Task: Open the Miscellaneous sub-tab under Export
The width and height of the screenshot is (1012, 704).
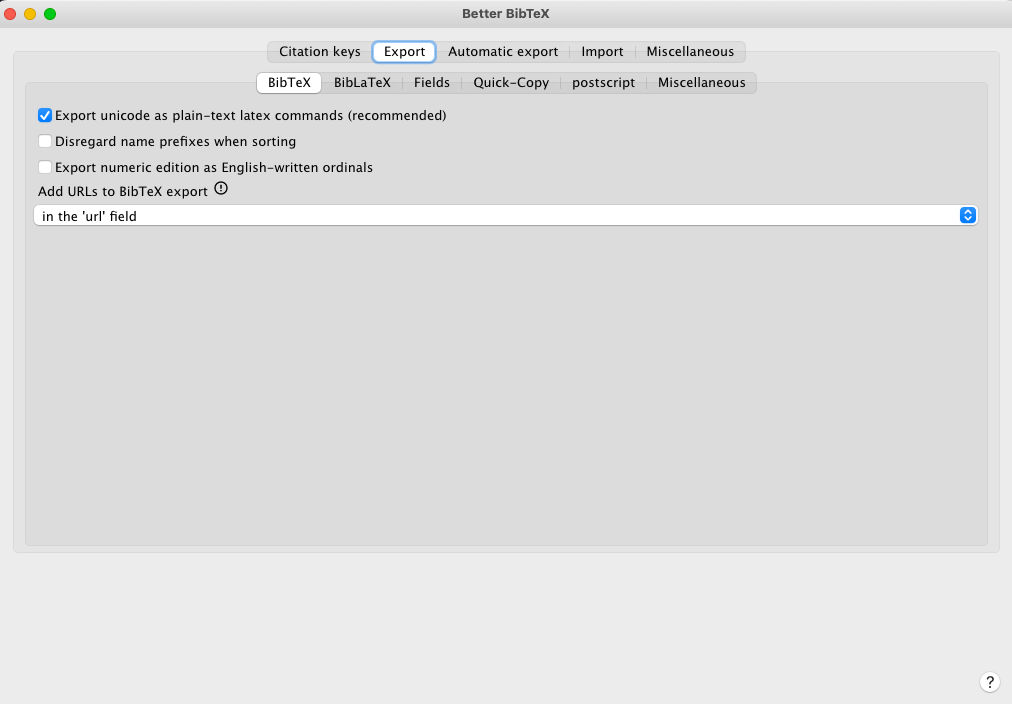Action: tap(702, 83)
